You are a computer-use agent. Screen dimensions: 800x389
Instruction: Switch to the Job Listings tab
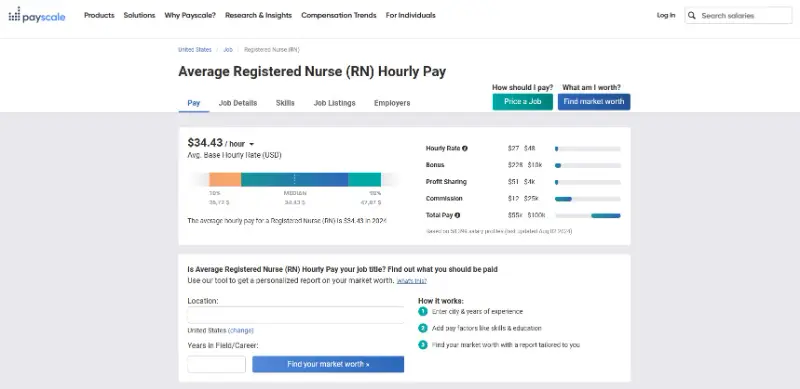[x=334, y=103]
